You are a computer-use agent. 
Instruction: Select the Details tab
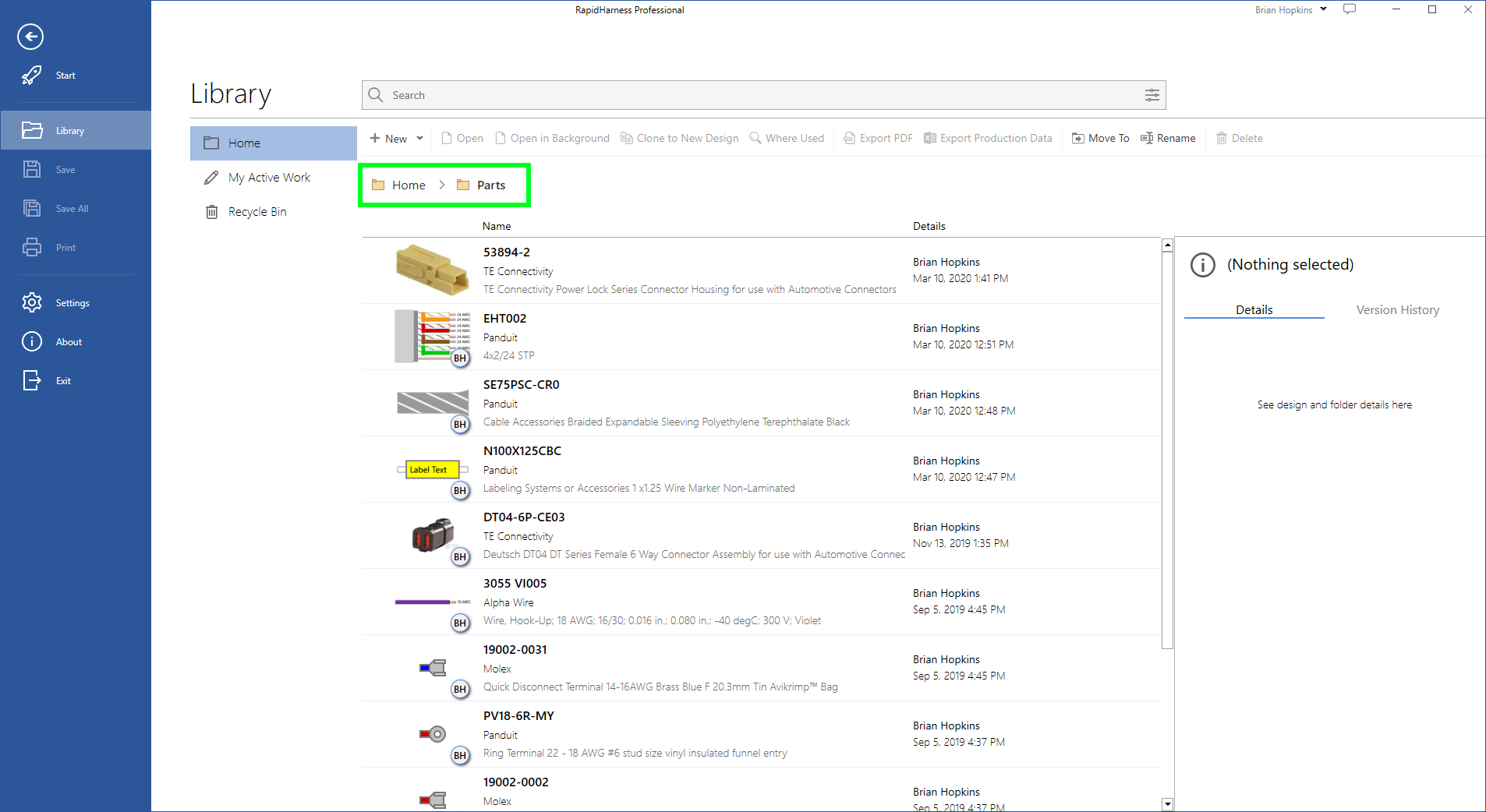coord(1254,310)
